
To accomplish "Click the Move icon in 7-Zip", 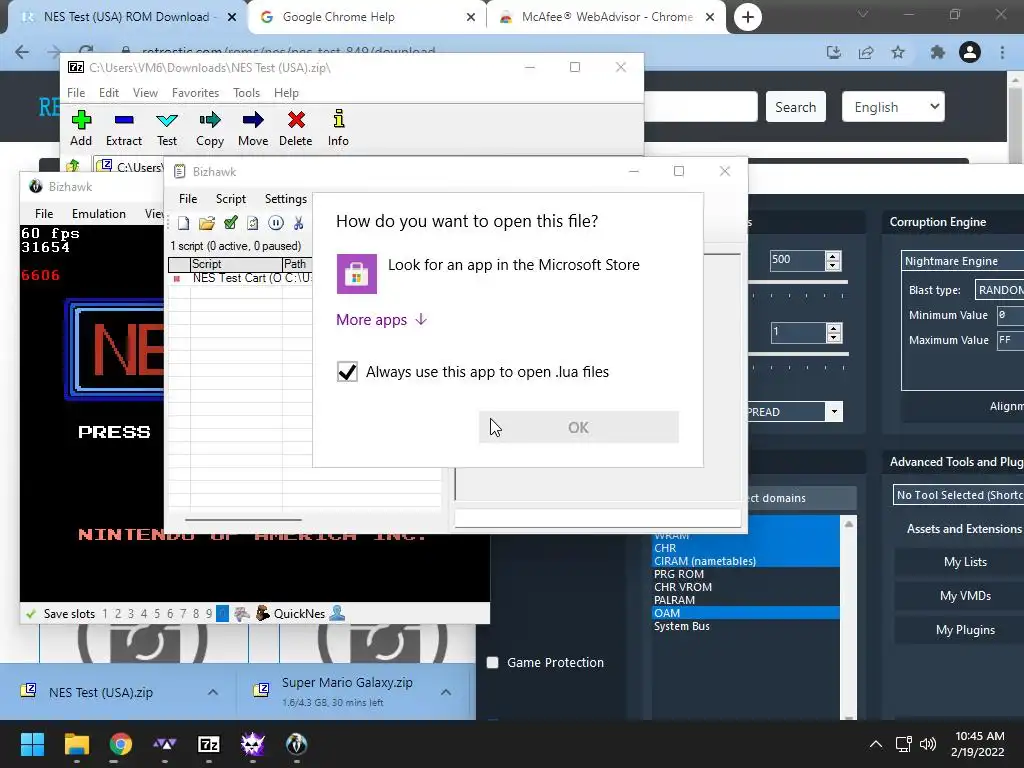I will point(253,120).
